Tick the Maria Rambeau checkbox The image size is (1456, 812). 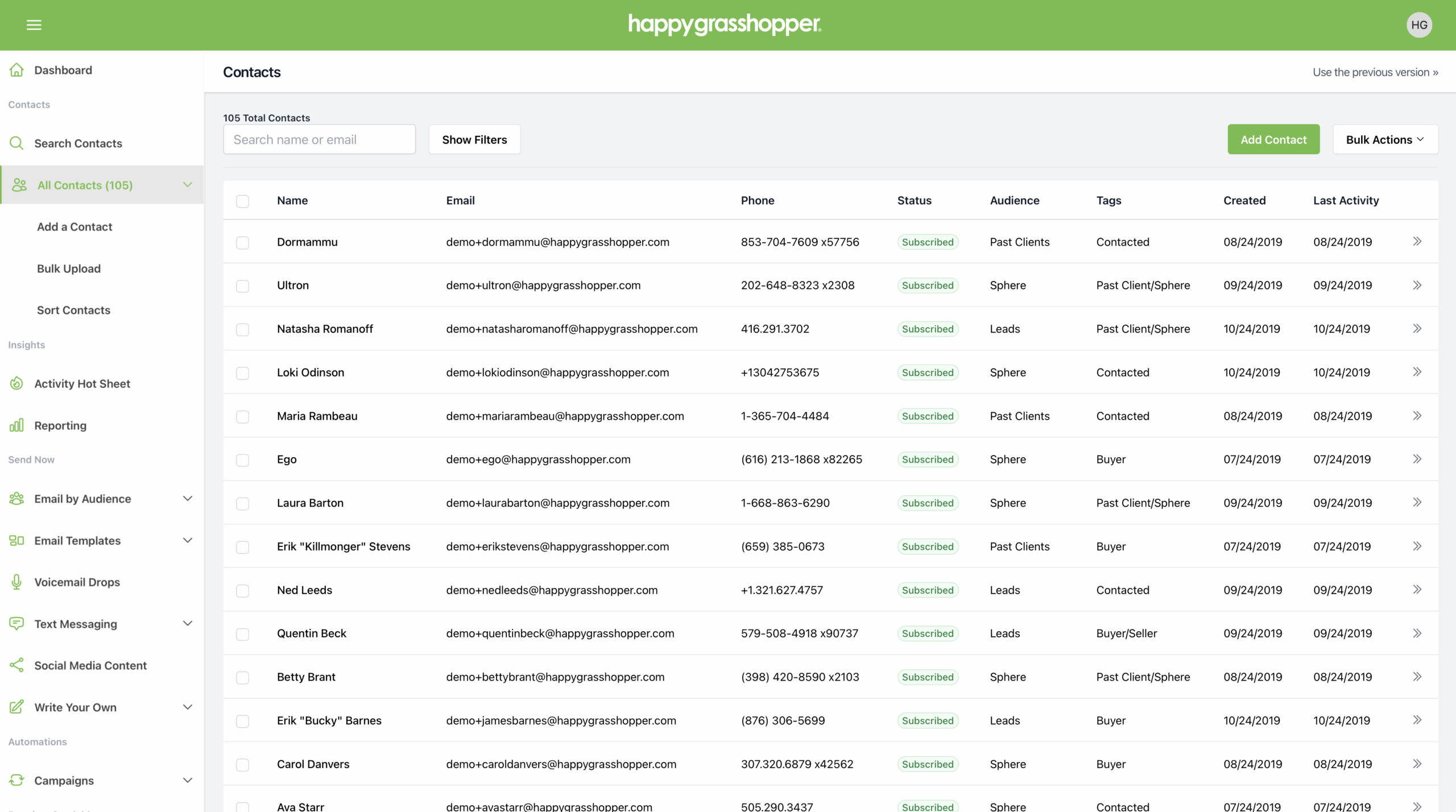click(243, 417)
